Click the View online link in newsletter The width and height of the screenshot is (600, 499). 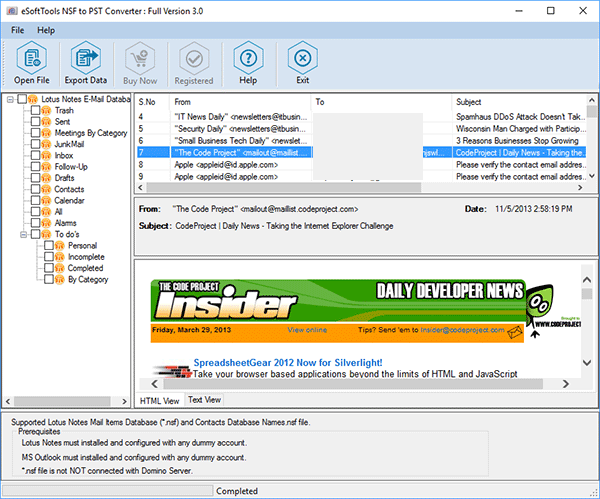coord(307,328)
